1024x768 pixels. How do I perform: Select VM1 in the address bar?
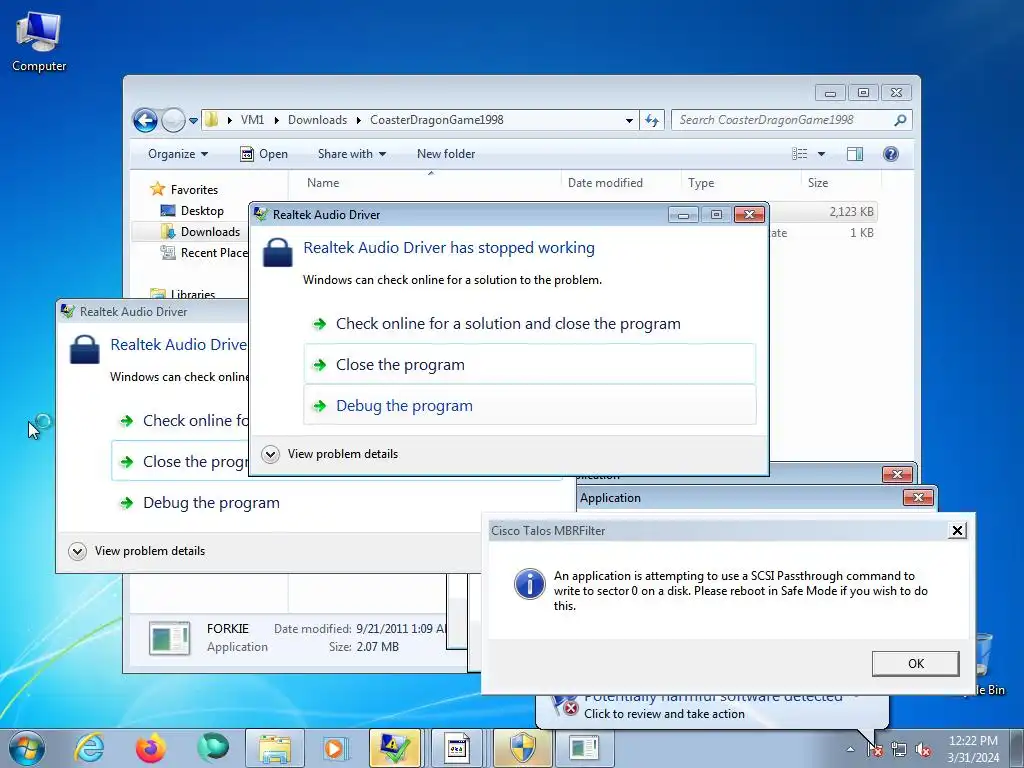[x=252, y=120]
